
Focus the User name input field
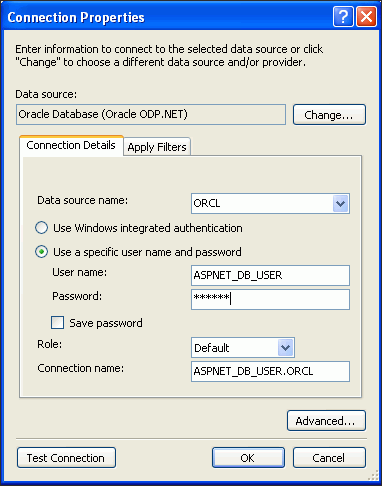270,275
